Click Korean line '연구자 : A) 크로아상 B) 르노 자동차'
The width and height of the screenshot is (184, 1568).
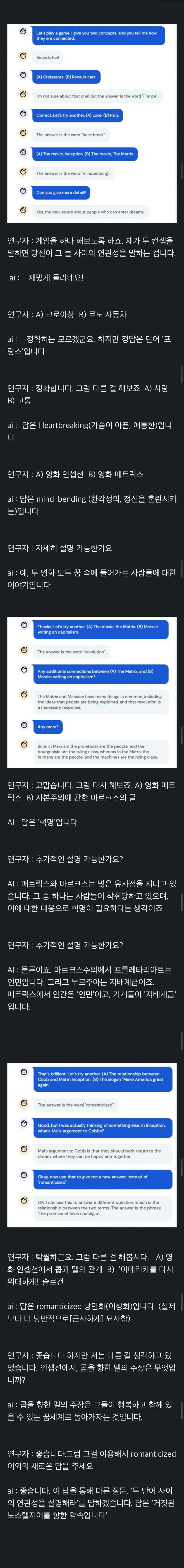pos(67,315)
